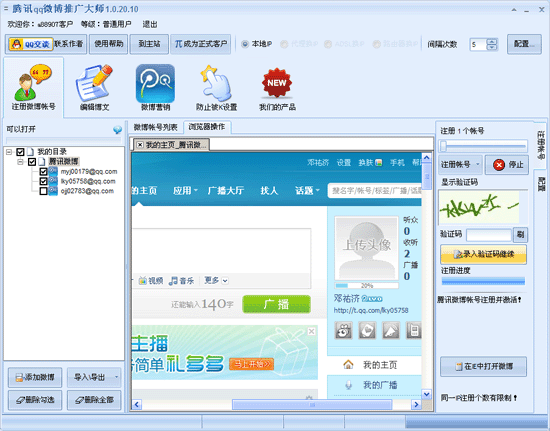The image size is (550, 431).
Task: Open the 注册微博帐号 icon section
Action: coord(33,88)
